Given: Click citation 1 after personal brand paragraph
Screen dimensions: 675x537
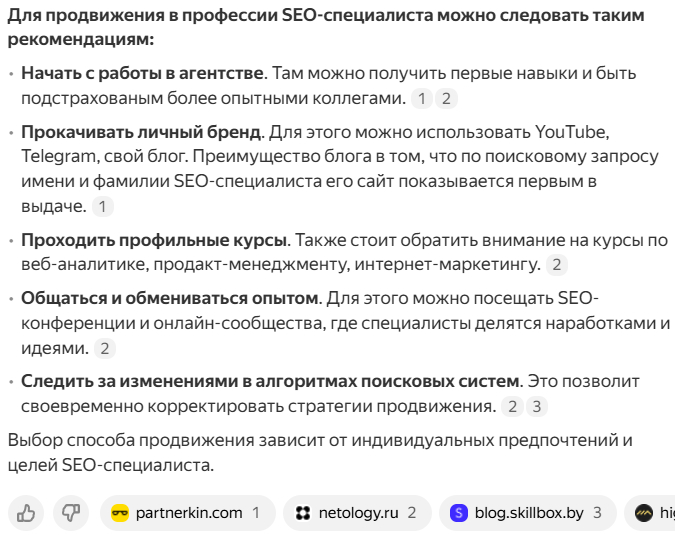Looking at the screenshot, I should 103,206.
